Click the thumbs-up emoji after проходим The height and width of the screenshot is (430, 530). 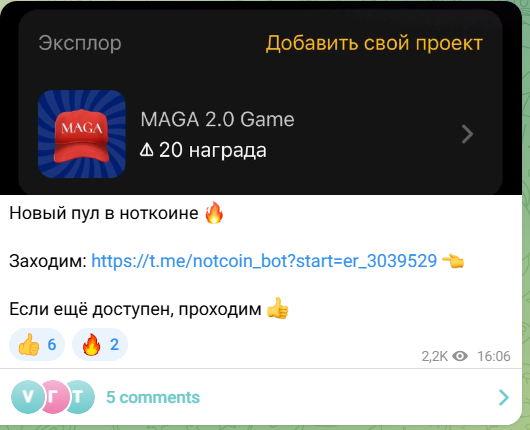pyautogui.click(x=277, y=308)
